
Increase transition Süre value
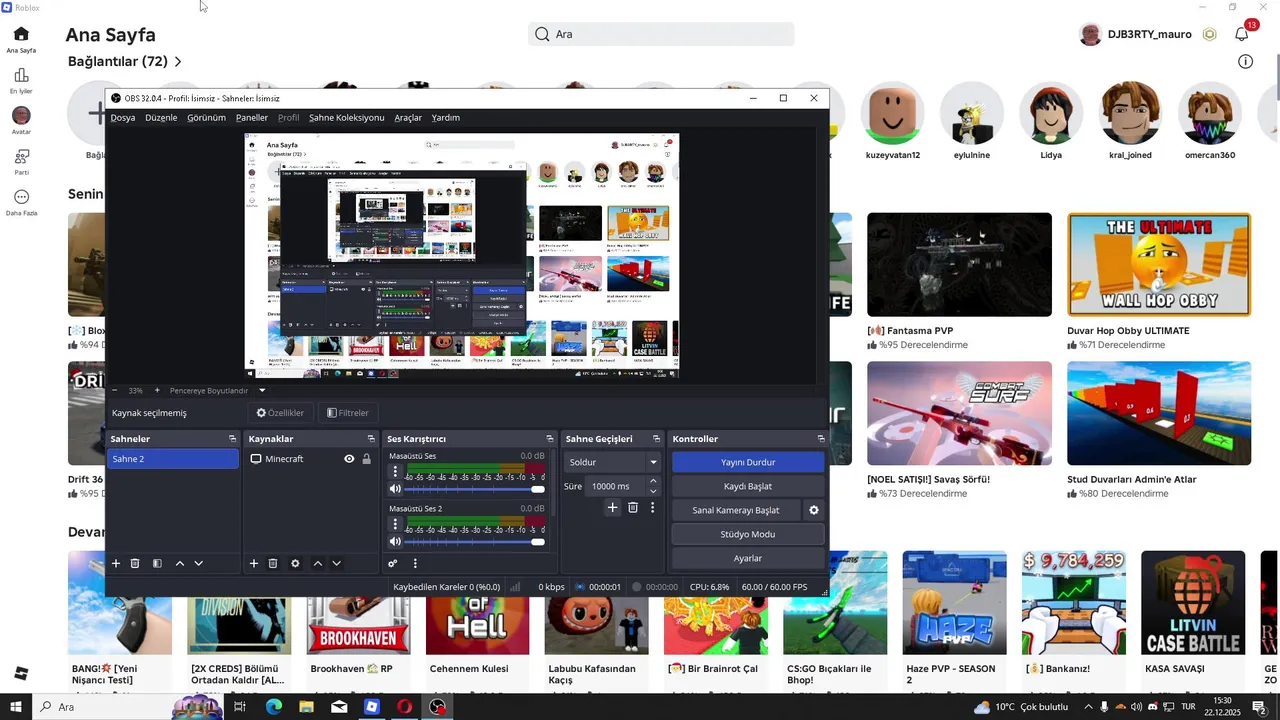point(653,481)
